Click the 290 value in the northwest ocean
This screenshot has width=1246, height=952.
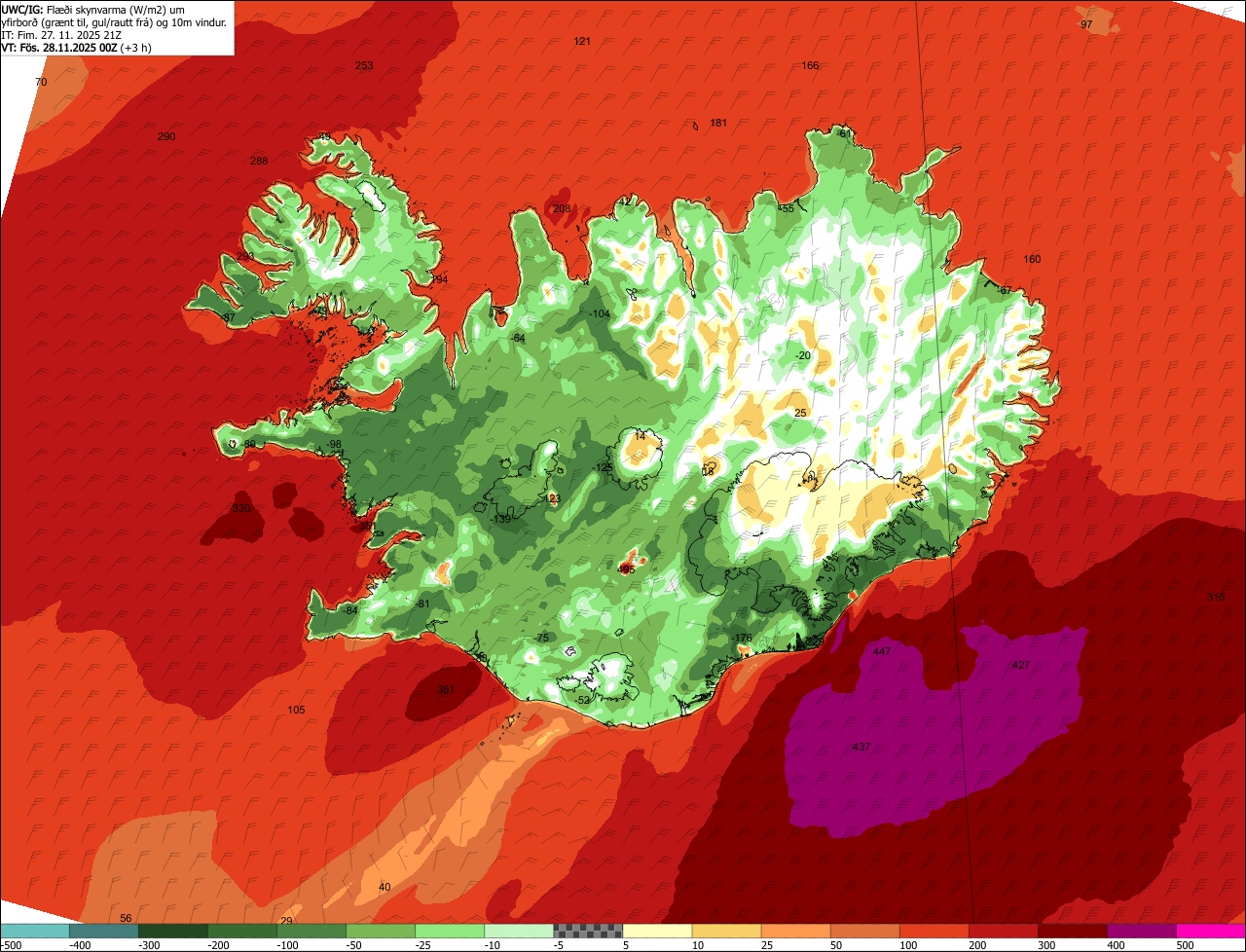tap(166, 136)
